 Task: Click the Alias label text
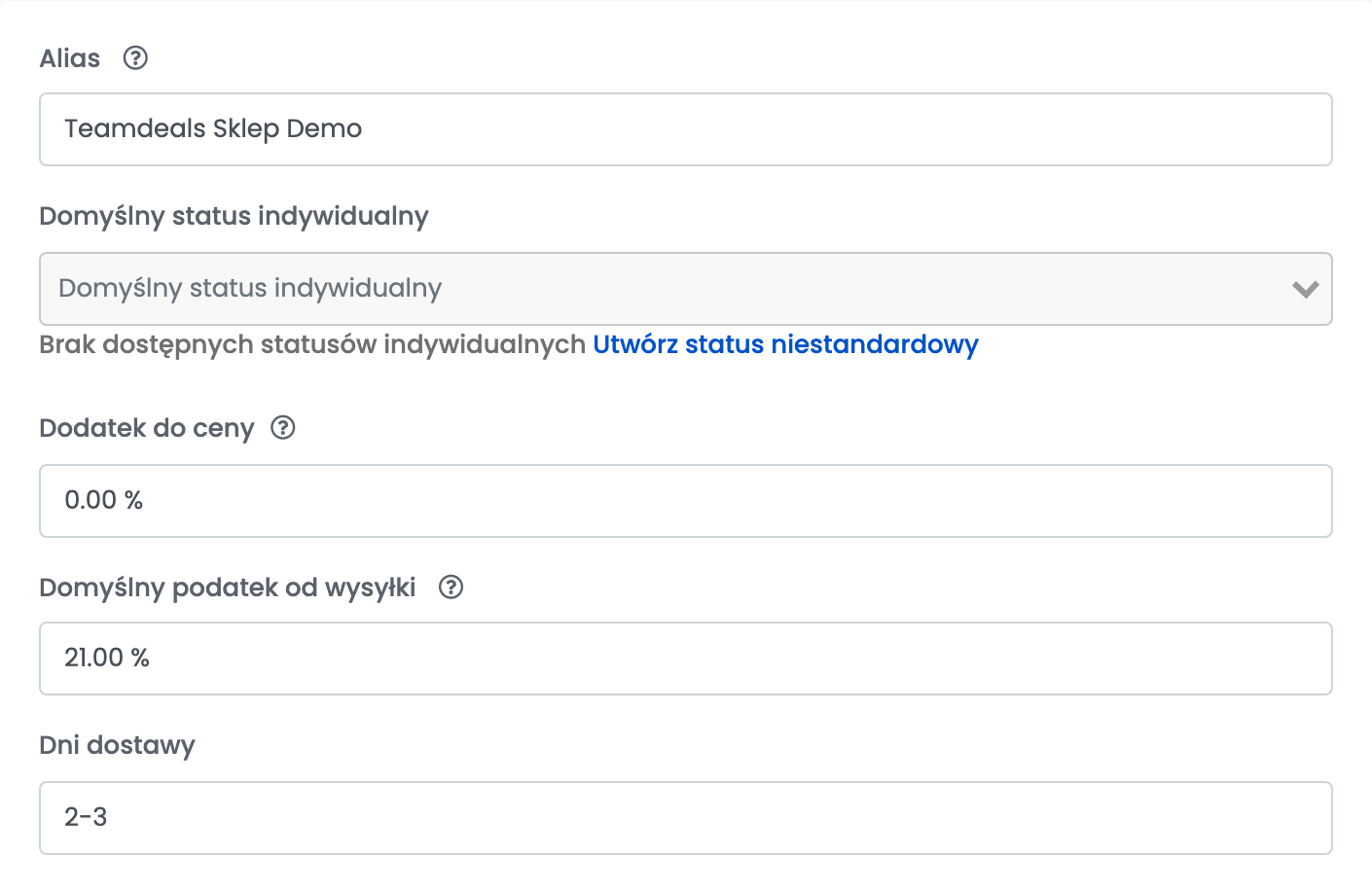[x=70, y=58]
